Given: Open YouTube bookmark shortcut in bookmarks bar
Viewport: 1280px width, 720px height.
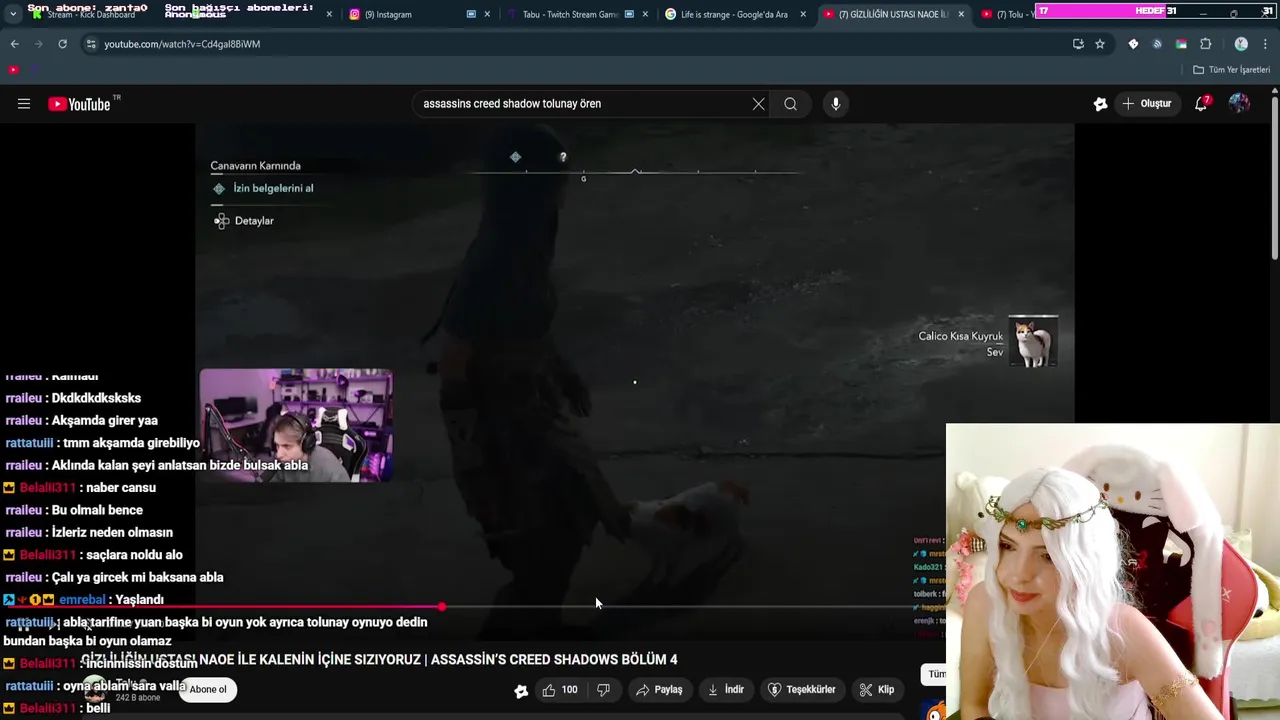Looking at the screenshot, I should click(13, 70).
